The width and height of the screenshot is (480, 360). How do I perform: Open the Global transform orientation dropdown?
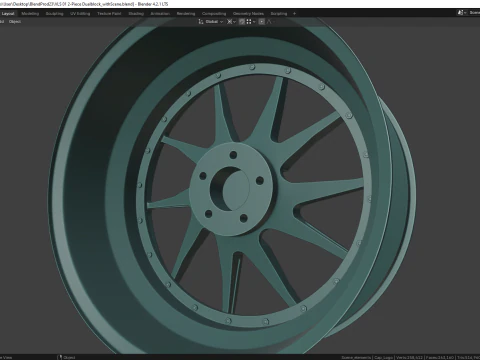pyautogui.click(x=214, y=22)
